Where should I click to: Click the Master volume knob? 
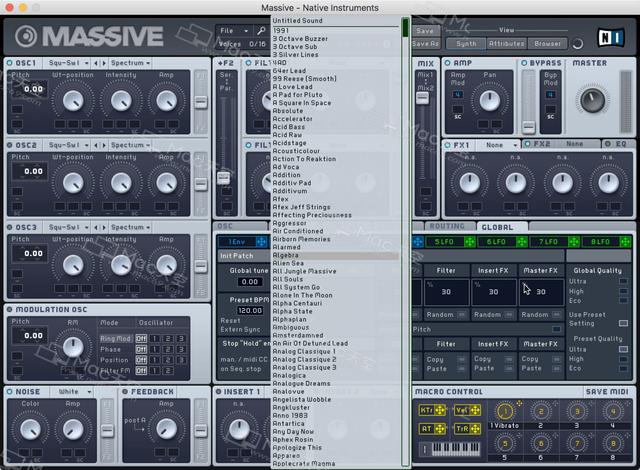[x=592, y=100]
